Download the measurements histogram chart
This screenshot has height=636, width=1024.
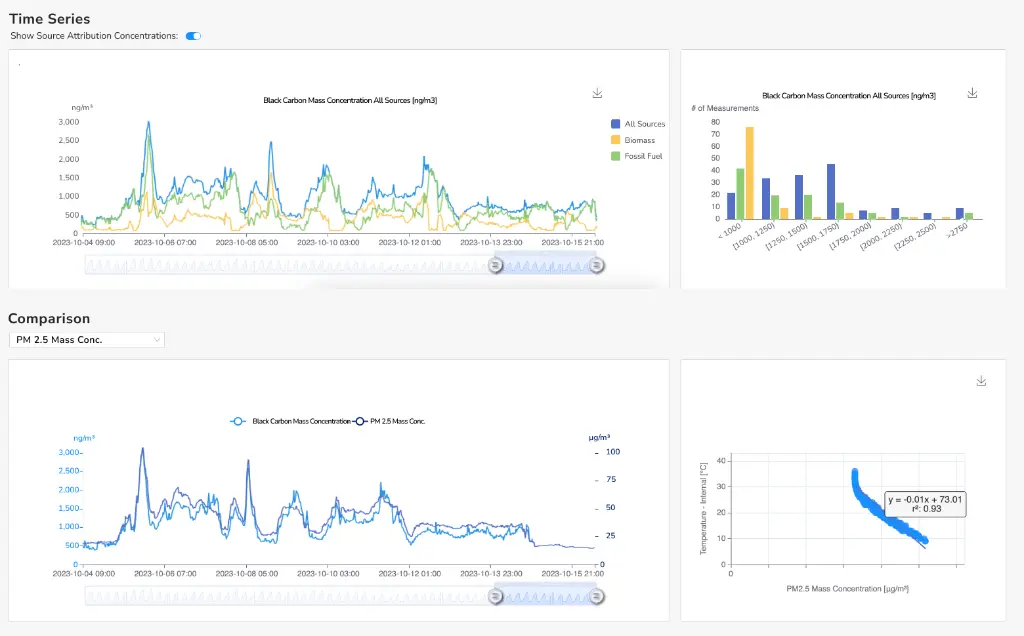click(971, 93)
